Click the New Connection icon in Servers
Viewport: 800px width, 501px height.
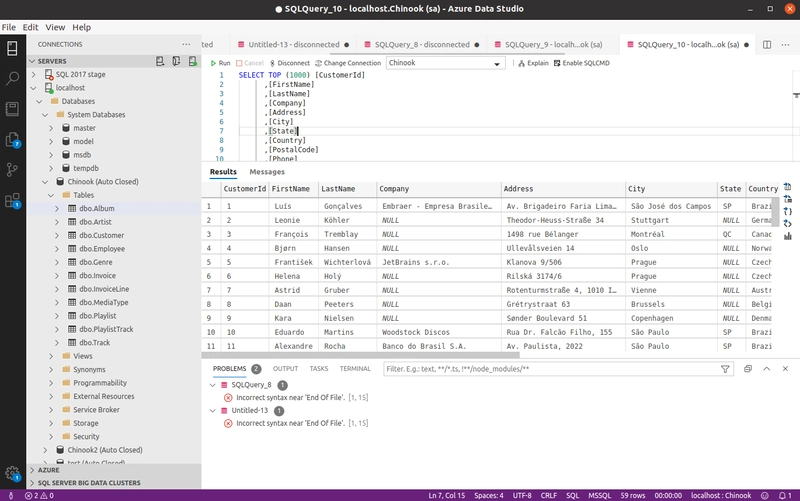pos(160,61)
